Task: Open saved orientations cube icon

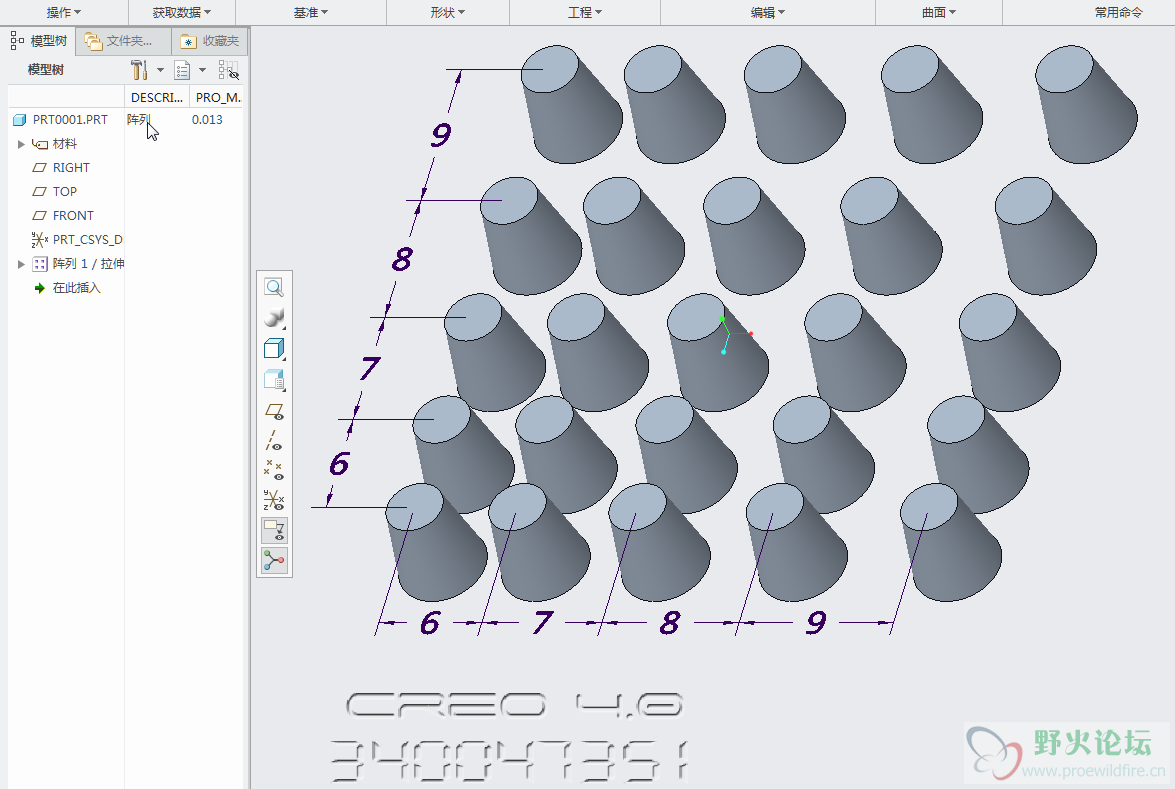Action: (274, 348)
